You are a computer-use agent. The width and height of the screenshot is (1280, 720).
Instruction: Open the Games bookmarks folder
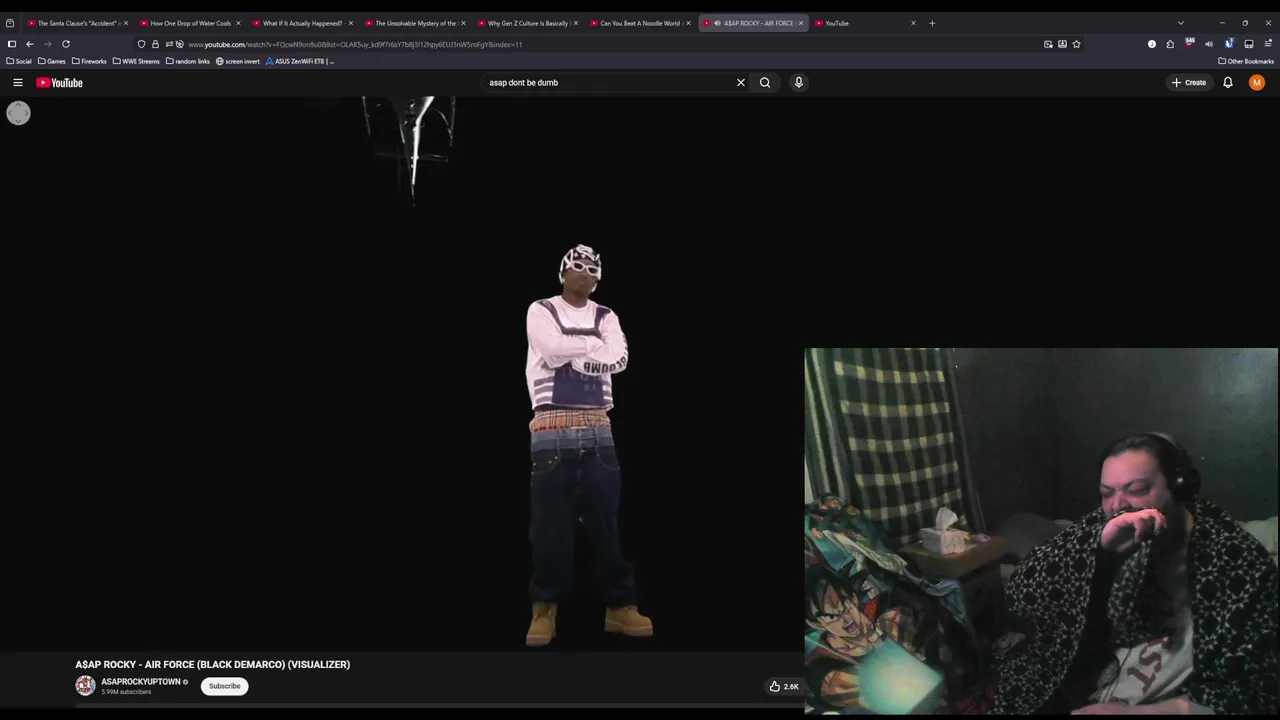(52, 61)
